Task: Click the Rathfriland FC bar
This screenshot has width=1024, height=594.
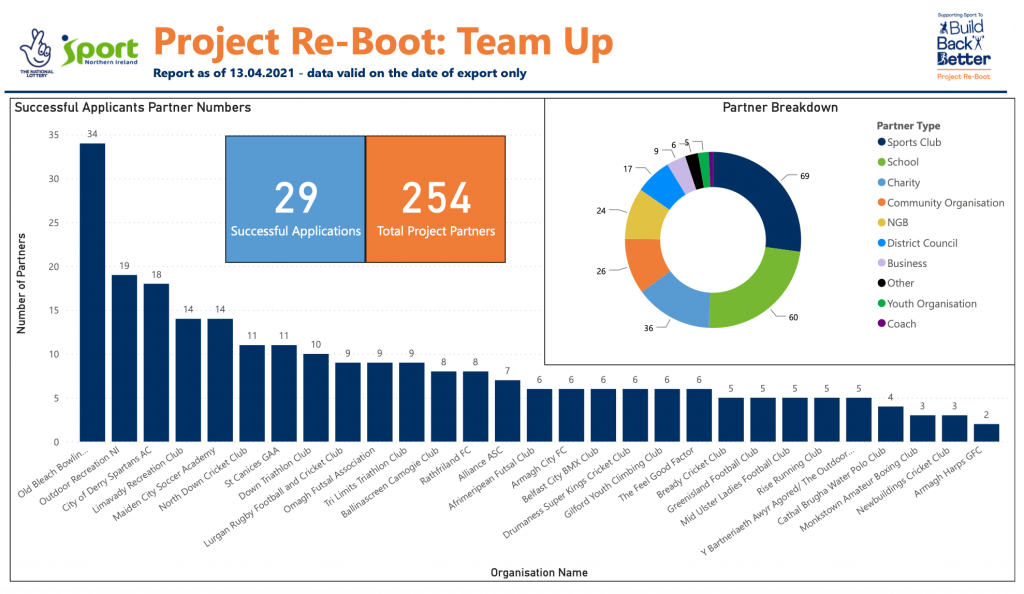Action: coord(475,407)
